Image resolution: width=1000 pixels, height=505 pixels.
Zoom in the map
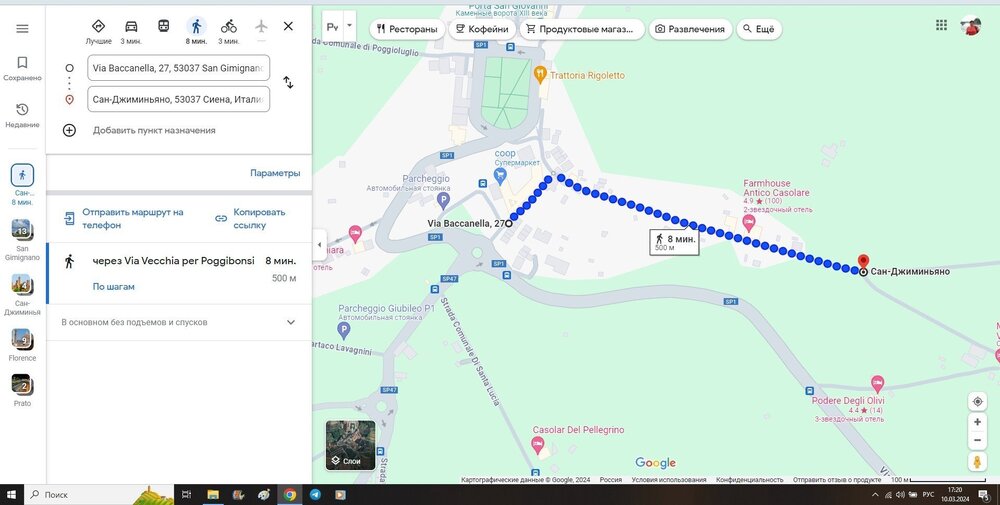977,422
